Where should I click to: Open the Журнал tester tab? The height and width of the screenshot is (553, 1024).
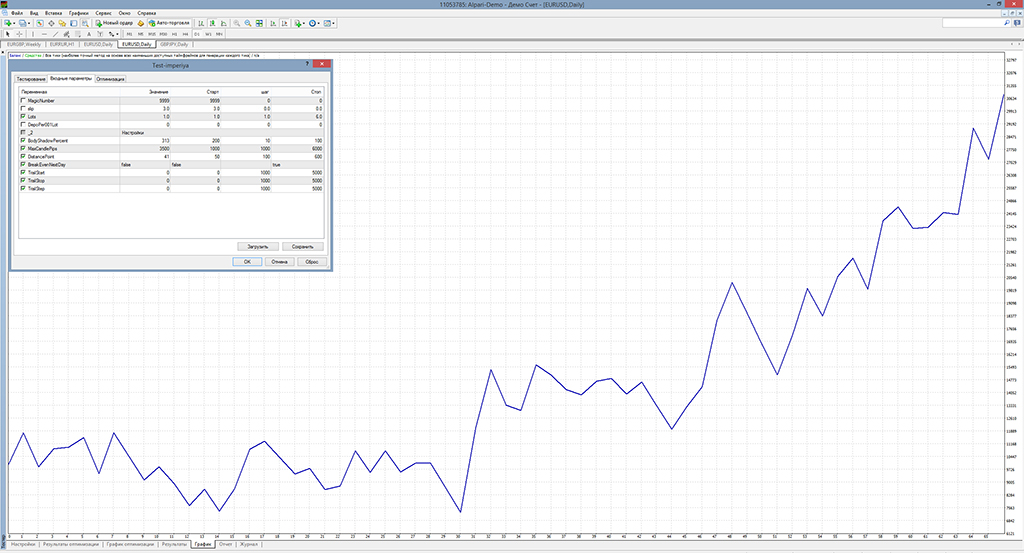click(x=249, y=544)
